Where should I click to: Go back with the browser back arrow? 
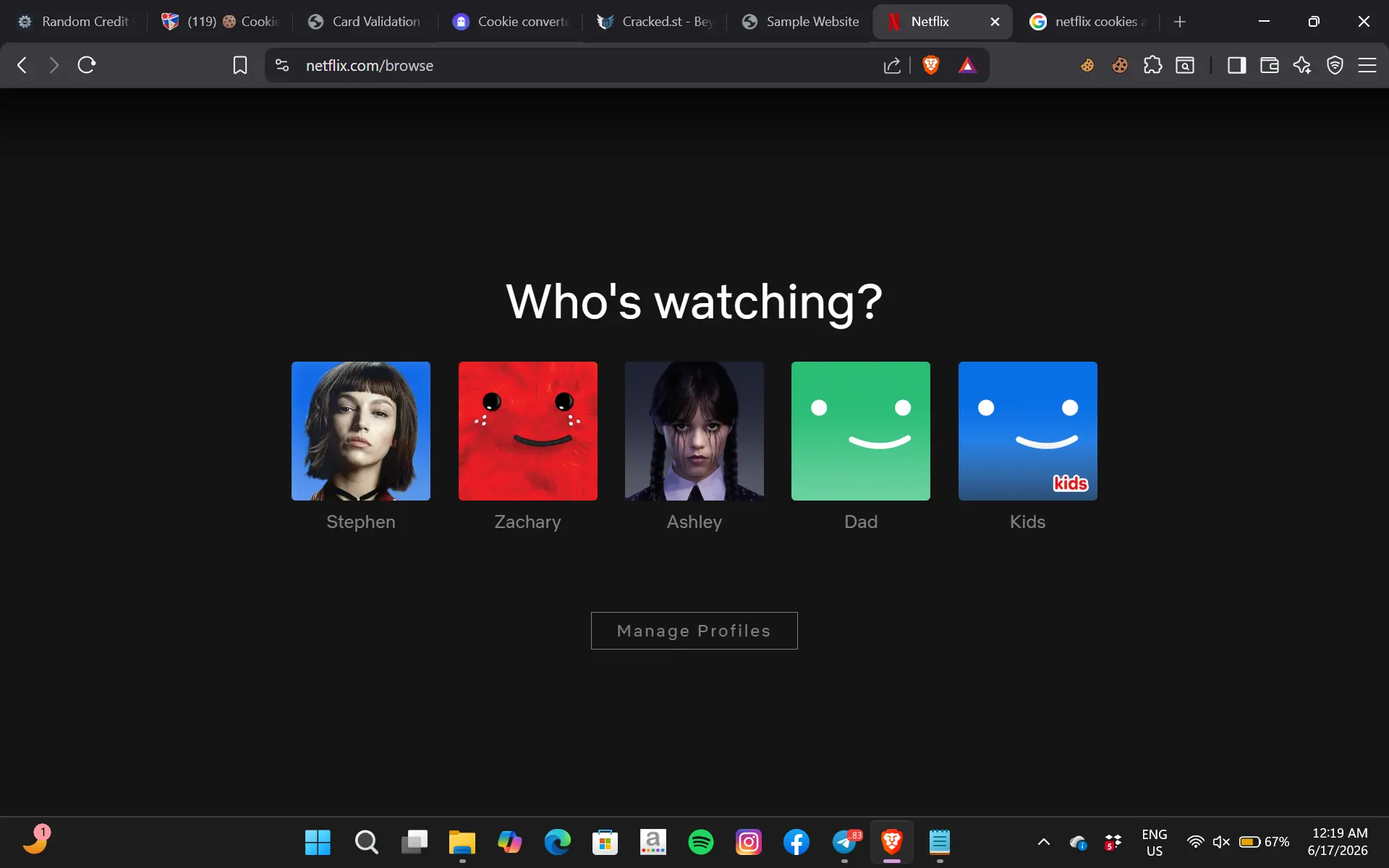click(x=22, y=65)
